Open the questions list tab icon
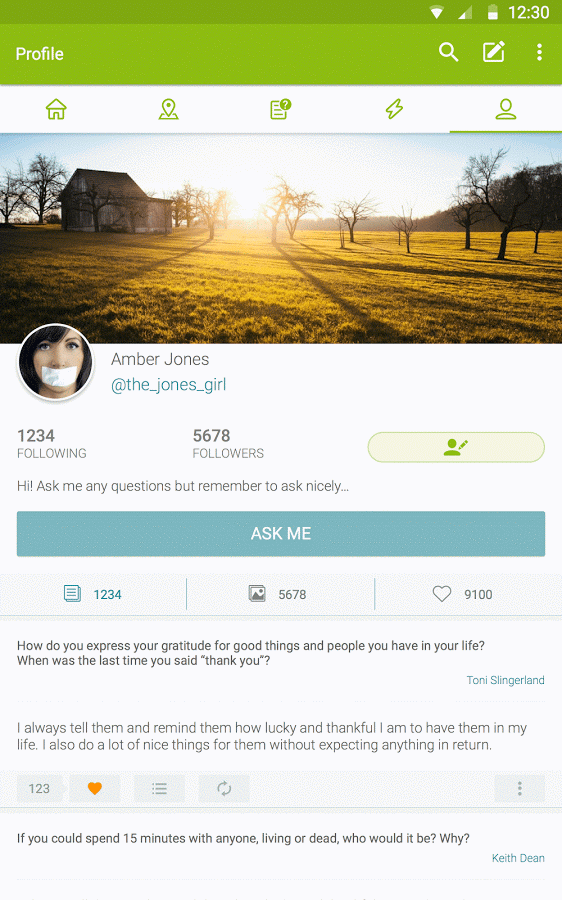 click(x=281, y=108)
